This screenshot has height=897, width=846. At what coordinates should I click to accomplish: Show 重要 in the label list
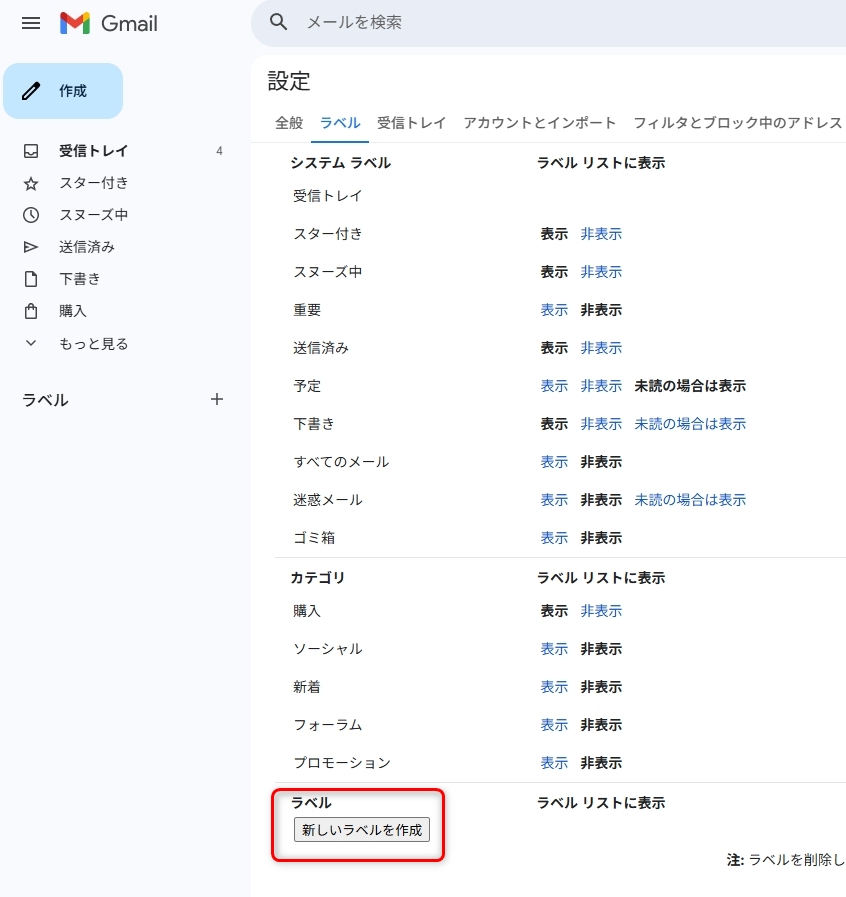(x=554, y=310)
